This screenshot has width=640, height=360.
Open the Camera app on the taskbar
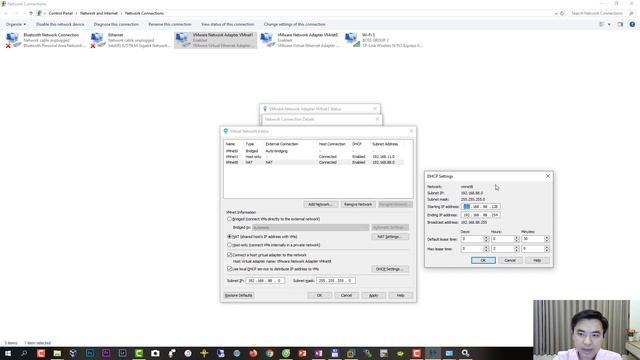(x=155, y=353)
